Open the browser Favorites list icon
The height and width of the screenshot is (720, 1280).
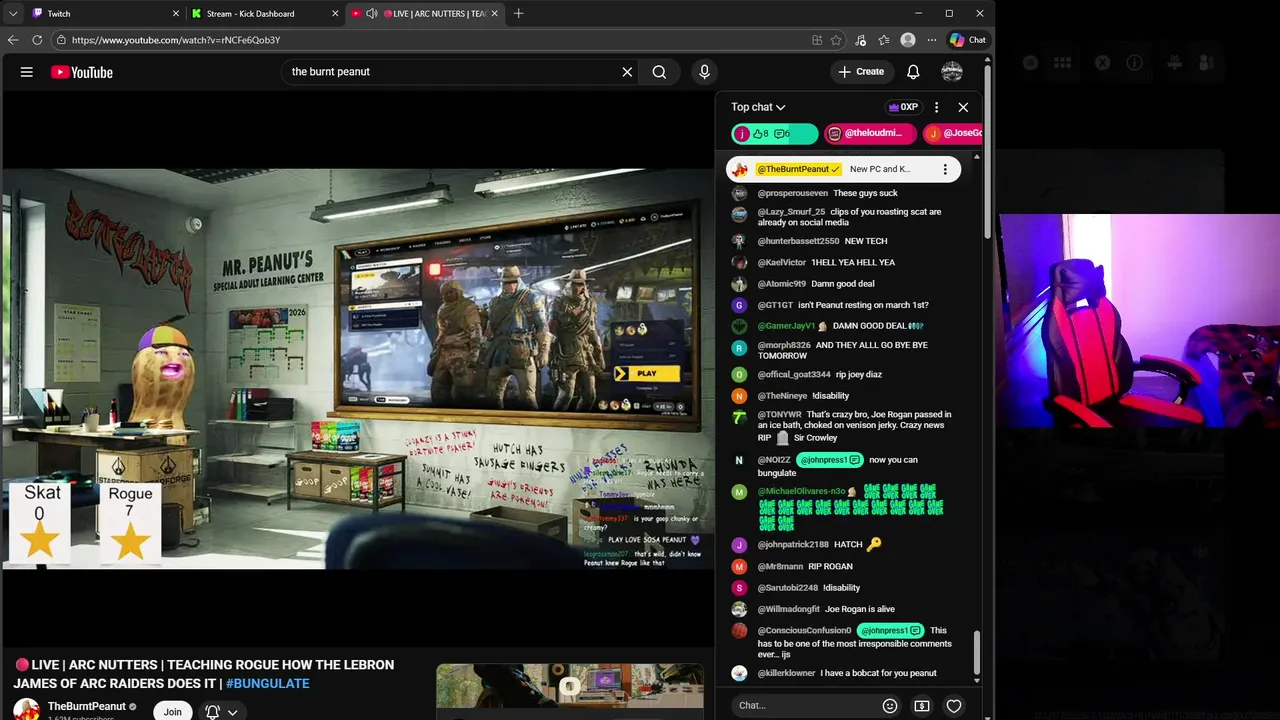[884, 40]
